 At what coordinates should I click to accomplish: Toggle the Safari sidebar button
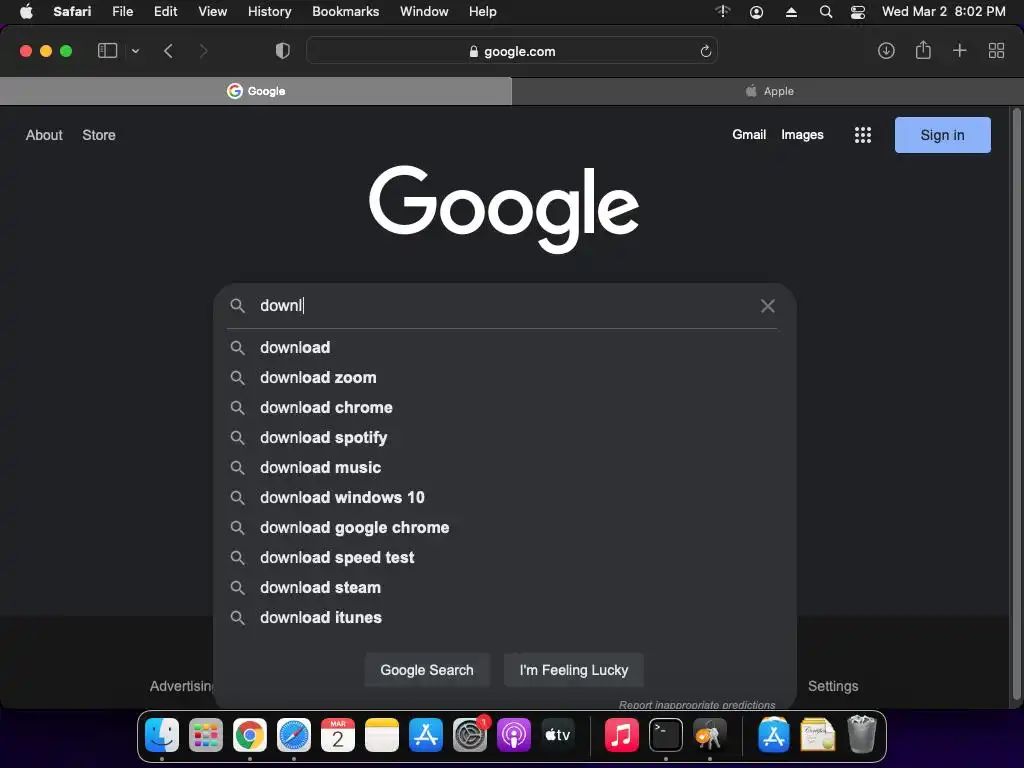(107, 51)
